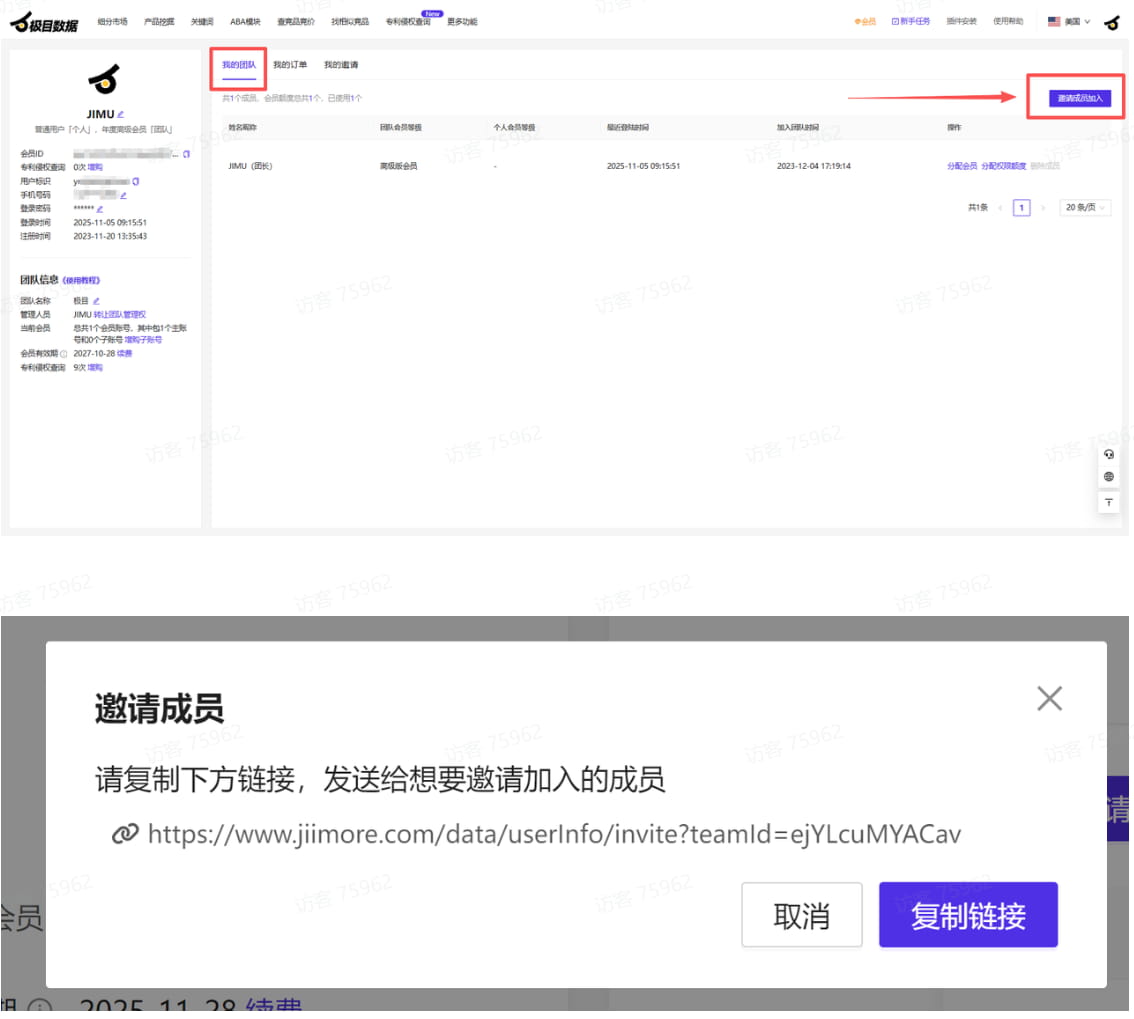The height and width of the screenshot is (1019, 1134).
Task: Click the copy icon beside 用户标识
Action: [x=136, y=182]
